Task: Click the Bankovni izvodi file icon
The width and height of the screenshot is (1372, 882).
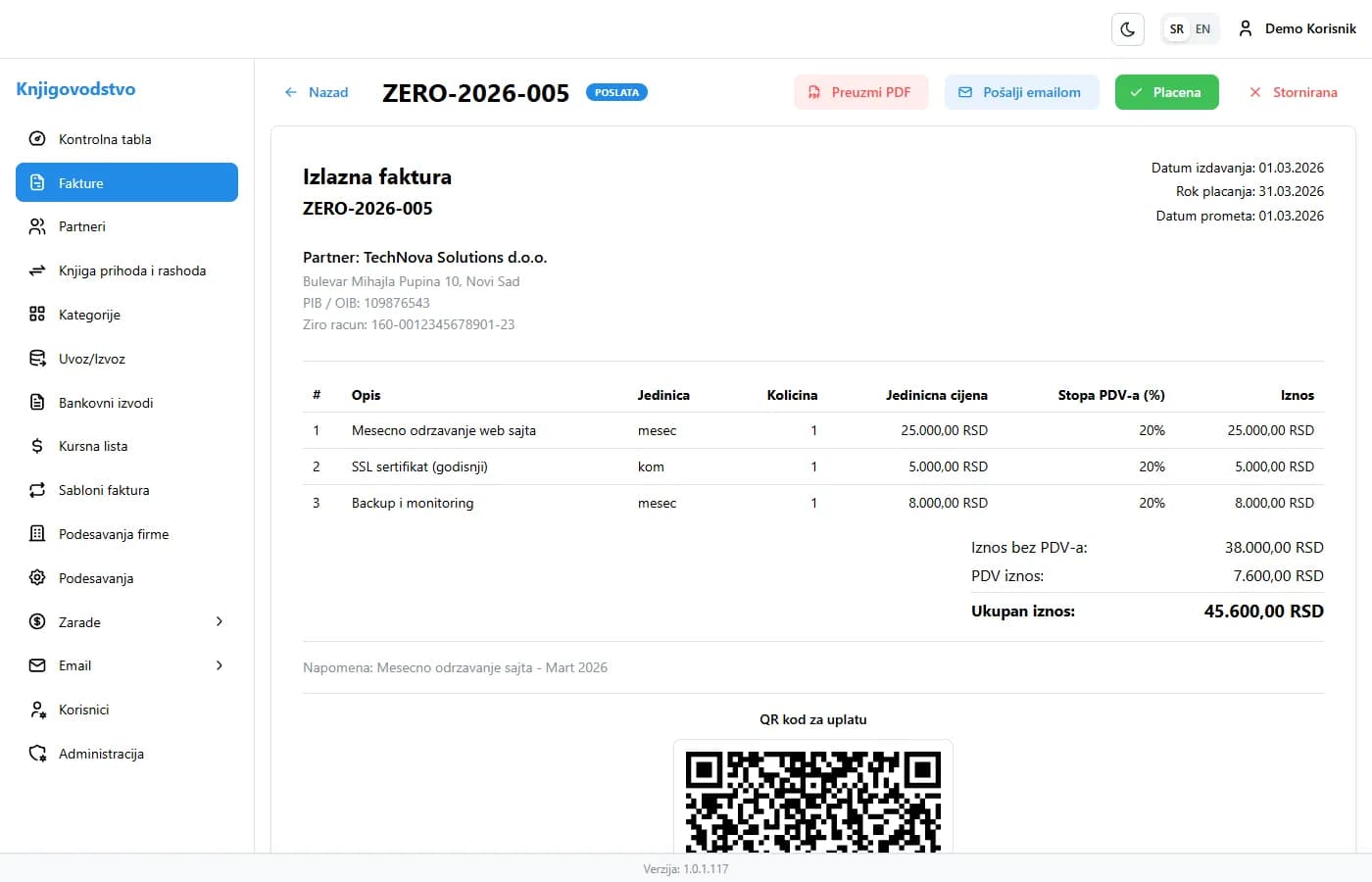Action: [x=37, y=403]
